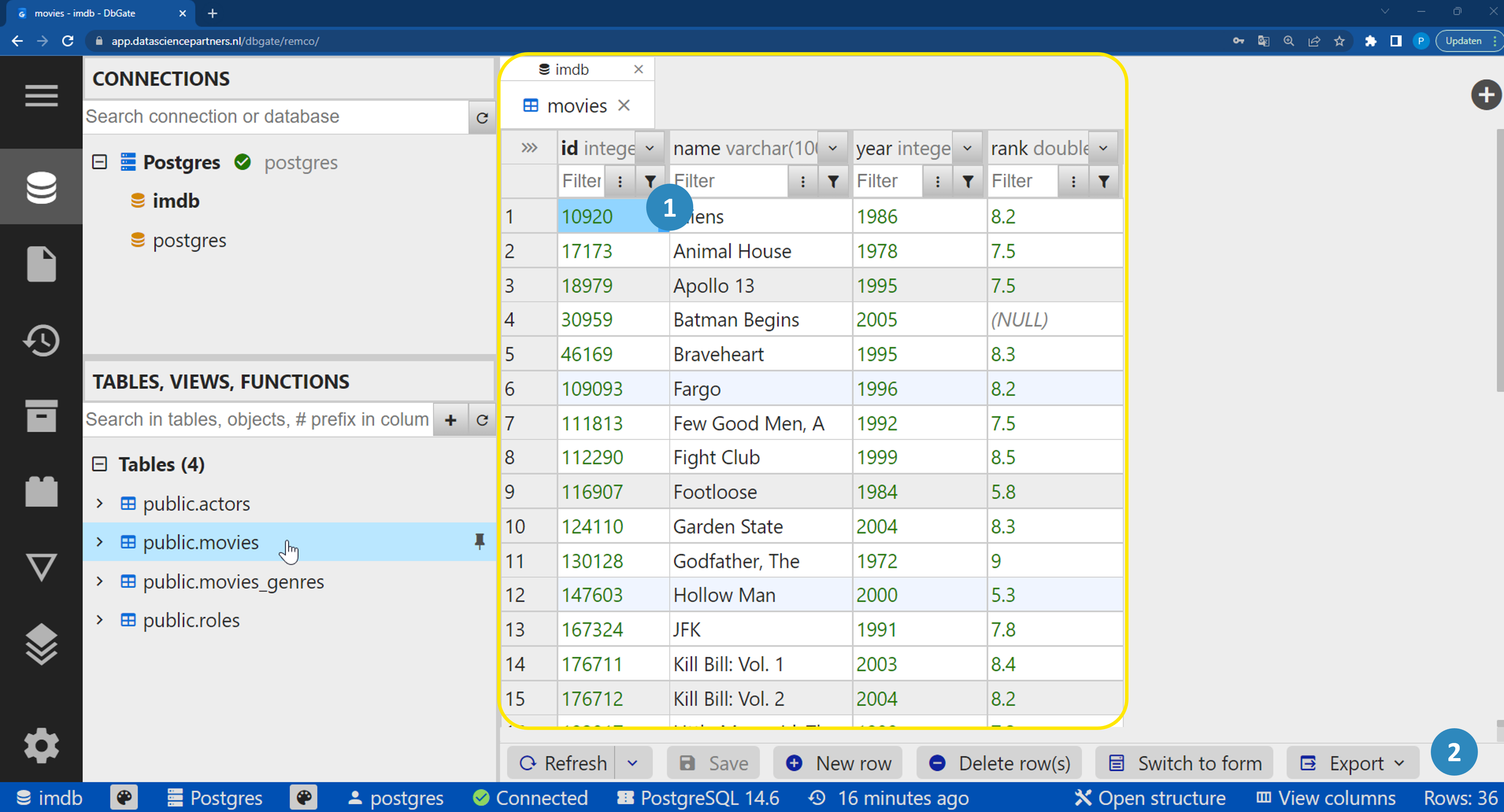Expand public.movies_genres table columns
This screenshot has height=812, width=1504.
[100, 581]
